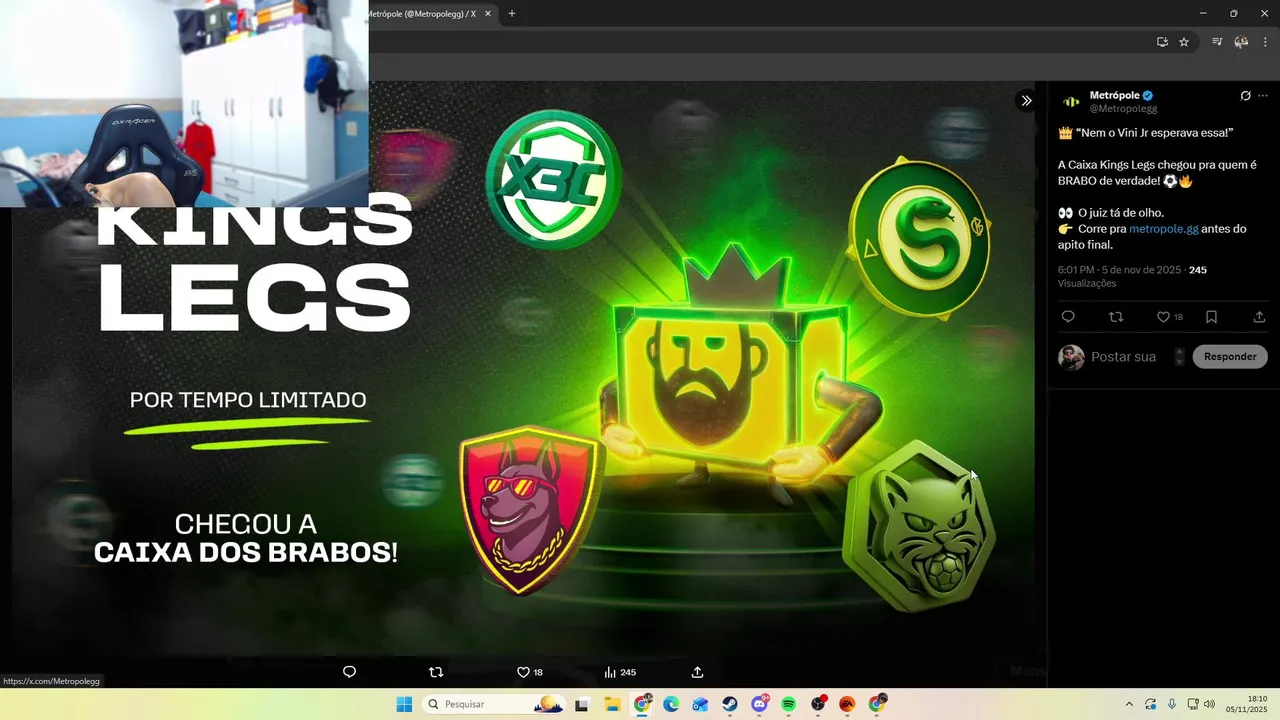Open Spotify from the taskbar
The height and width of the screenshot is (720, 1280).
[788, 704]
